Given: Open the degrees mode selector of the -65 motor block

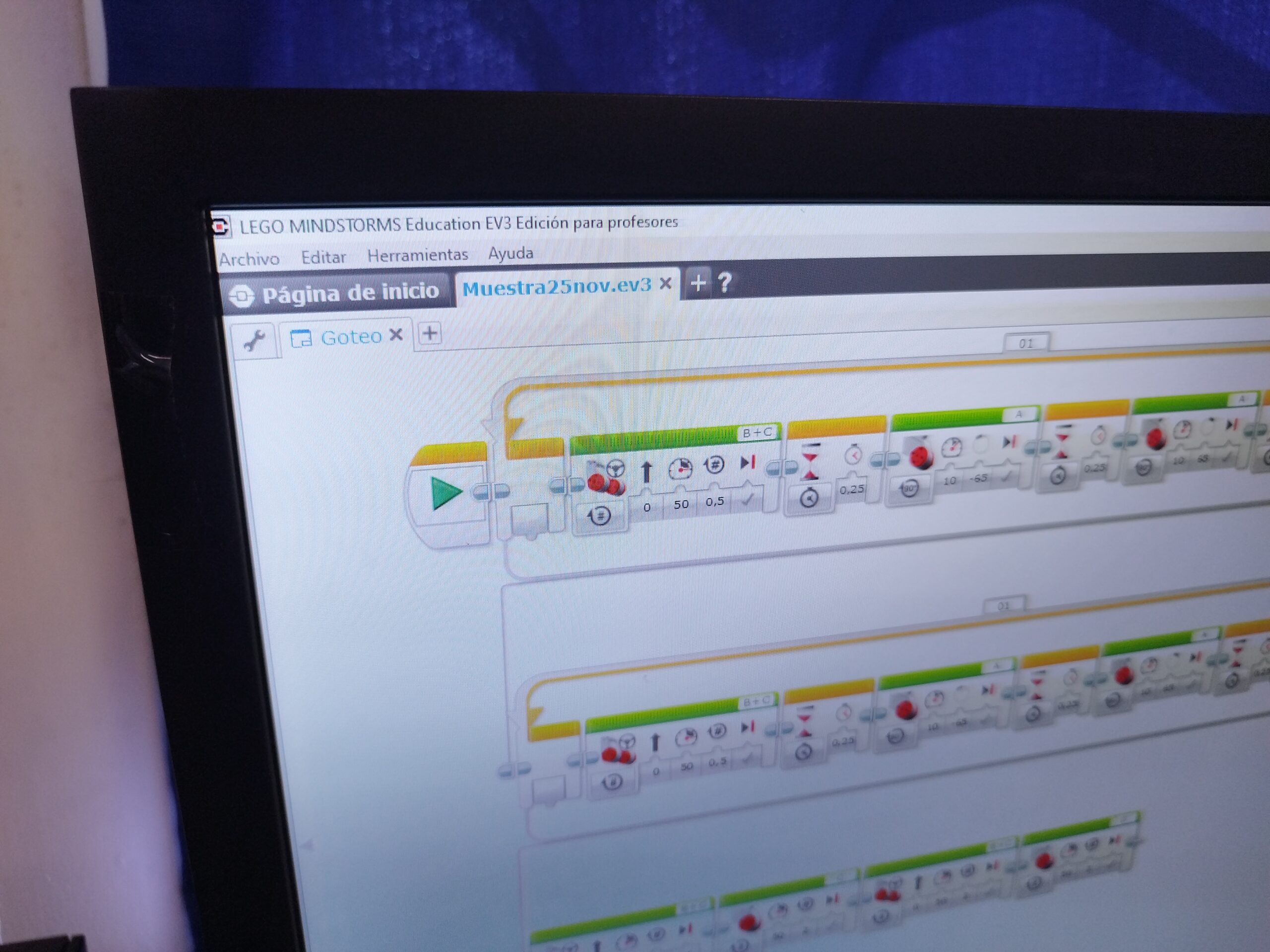Looking at the screenshot, I should 909,489.
